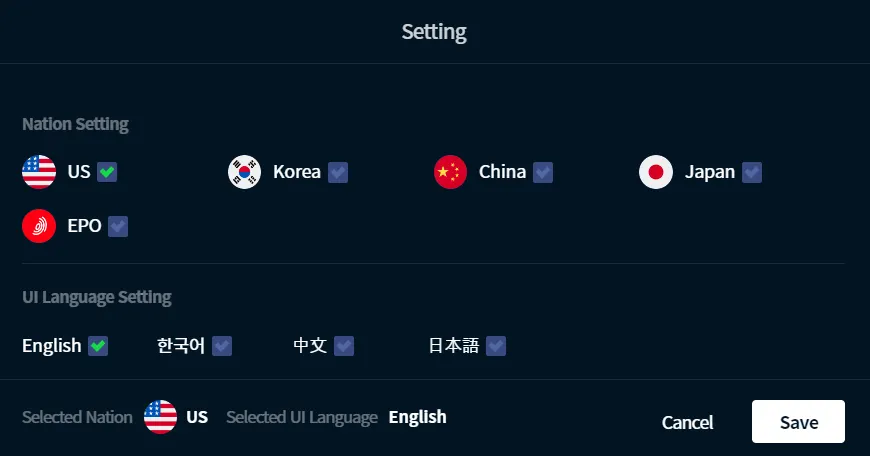Toggle the EPO checkbox
This screenshot has width=870, height=456.
pos(118,226)
